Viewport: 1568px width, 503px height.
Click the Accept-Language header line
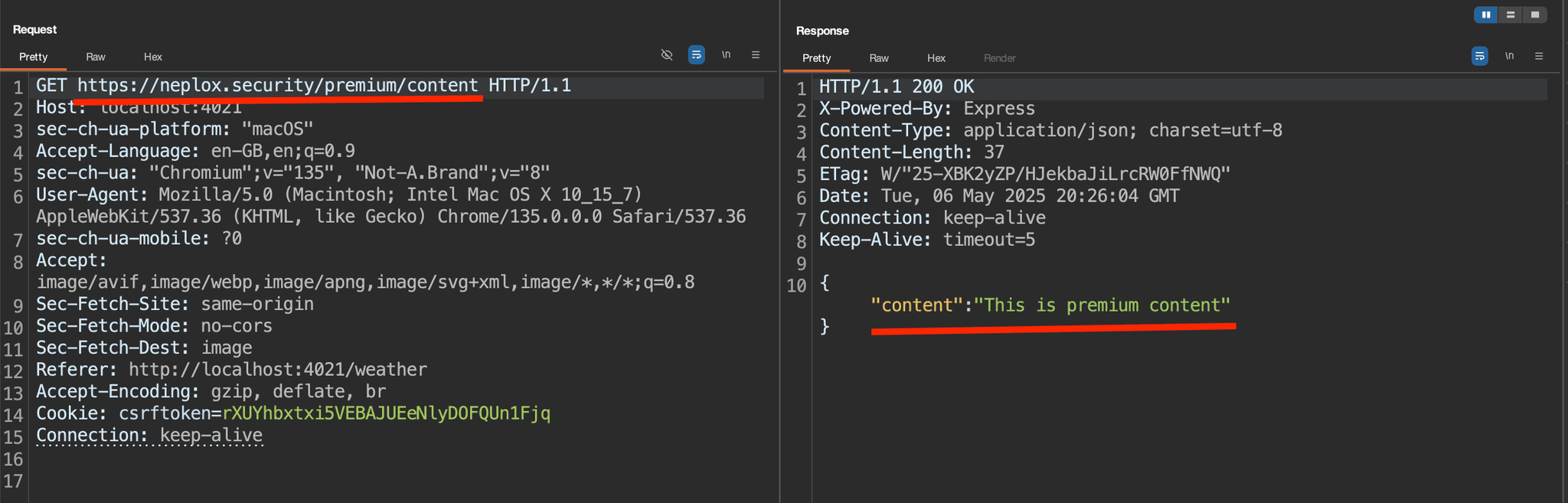(x=195, y=151)
